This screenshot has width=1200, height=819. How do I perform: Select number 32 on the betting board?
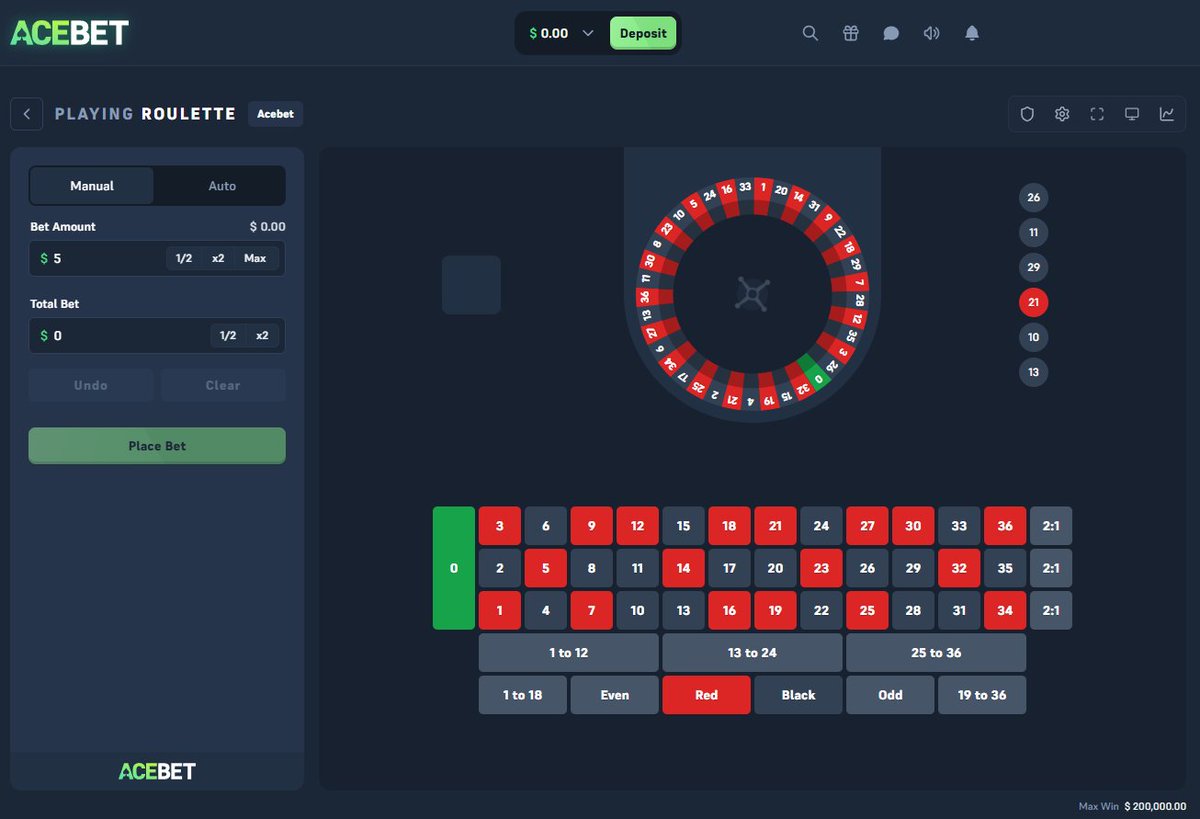pos(959,568)
